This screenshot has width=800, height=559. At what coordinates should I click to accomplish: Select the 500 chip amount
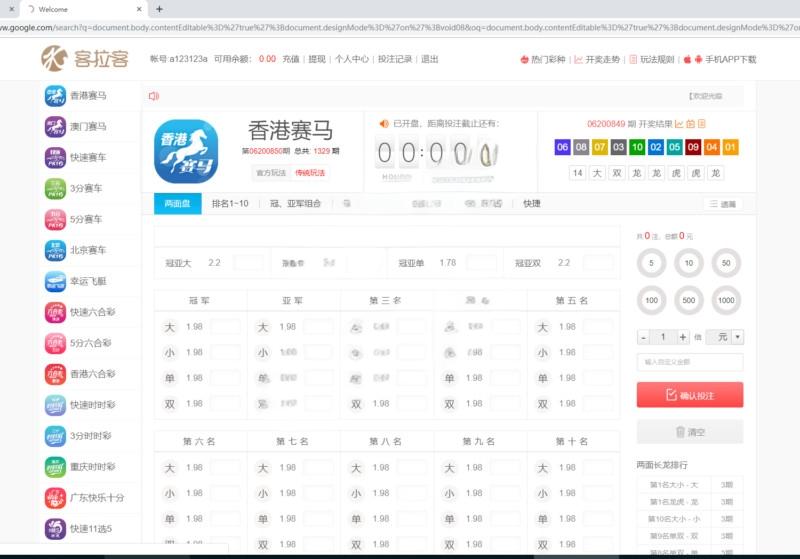[689, 301]
